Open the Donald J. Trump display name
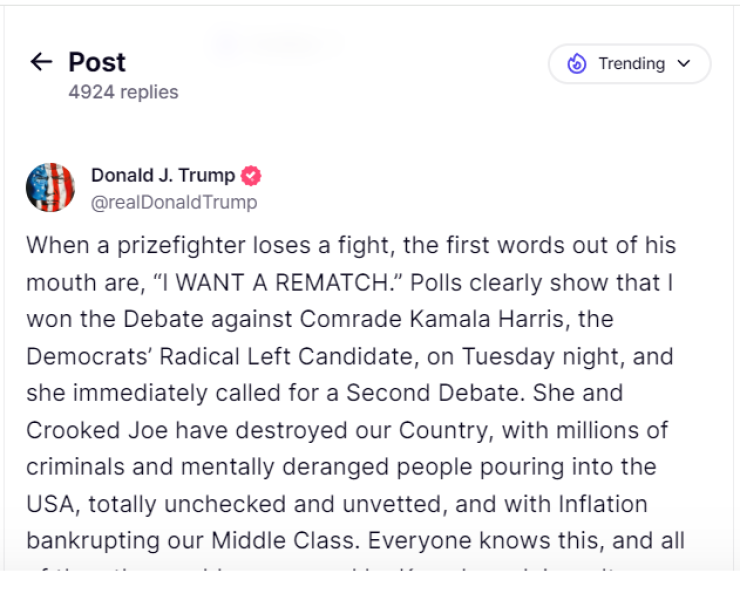Viewport: 740px width, 600px height. pyautogui.click(x=163, y=175)
